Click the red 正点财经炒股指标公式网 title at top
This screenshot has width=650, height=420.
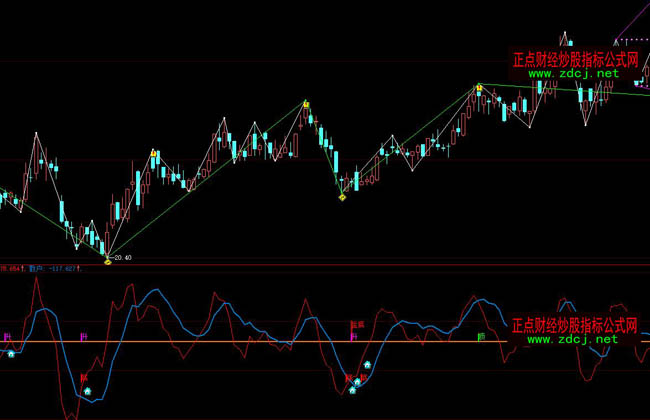(576, 59)
